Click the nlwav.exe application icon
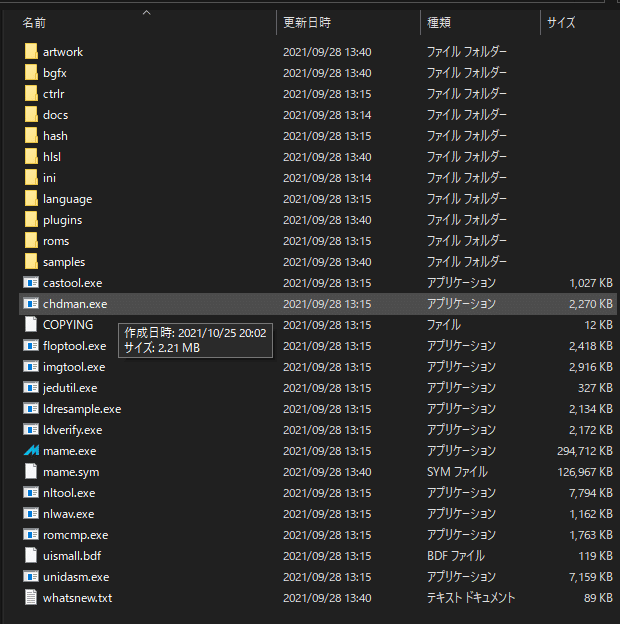Screen dimensions: 620x624 31,514
